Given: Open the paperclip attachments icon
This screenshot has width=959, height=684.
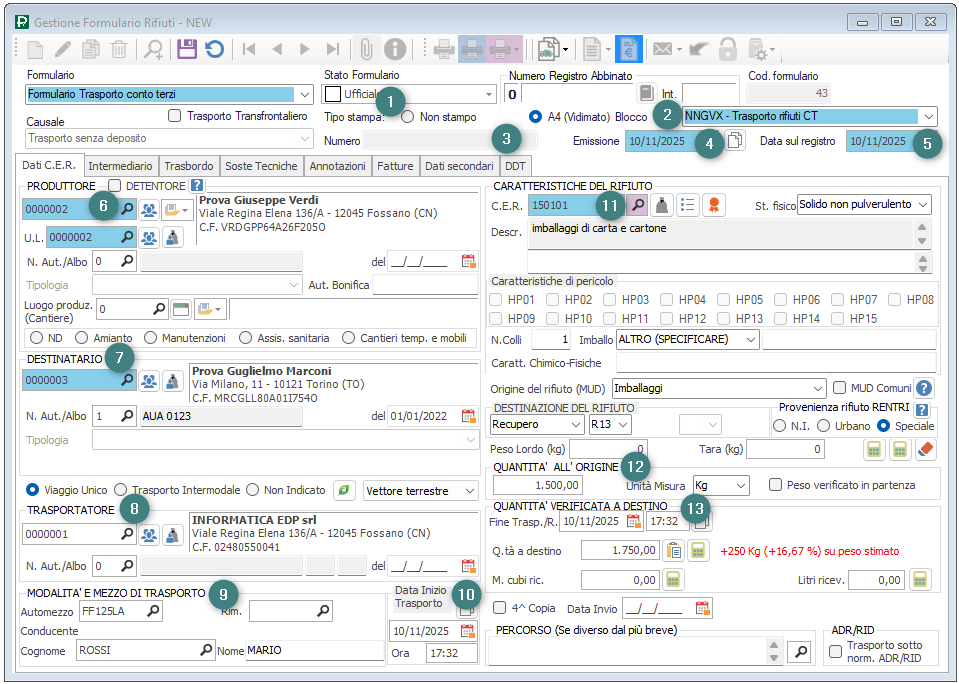Looking at the screenshot, I should pos(366,48).
